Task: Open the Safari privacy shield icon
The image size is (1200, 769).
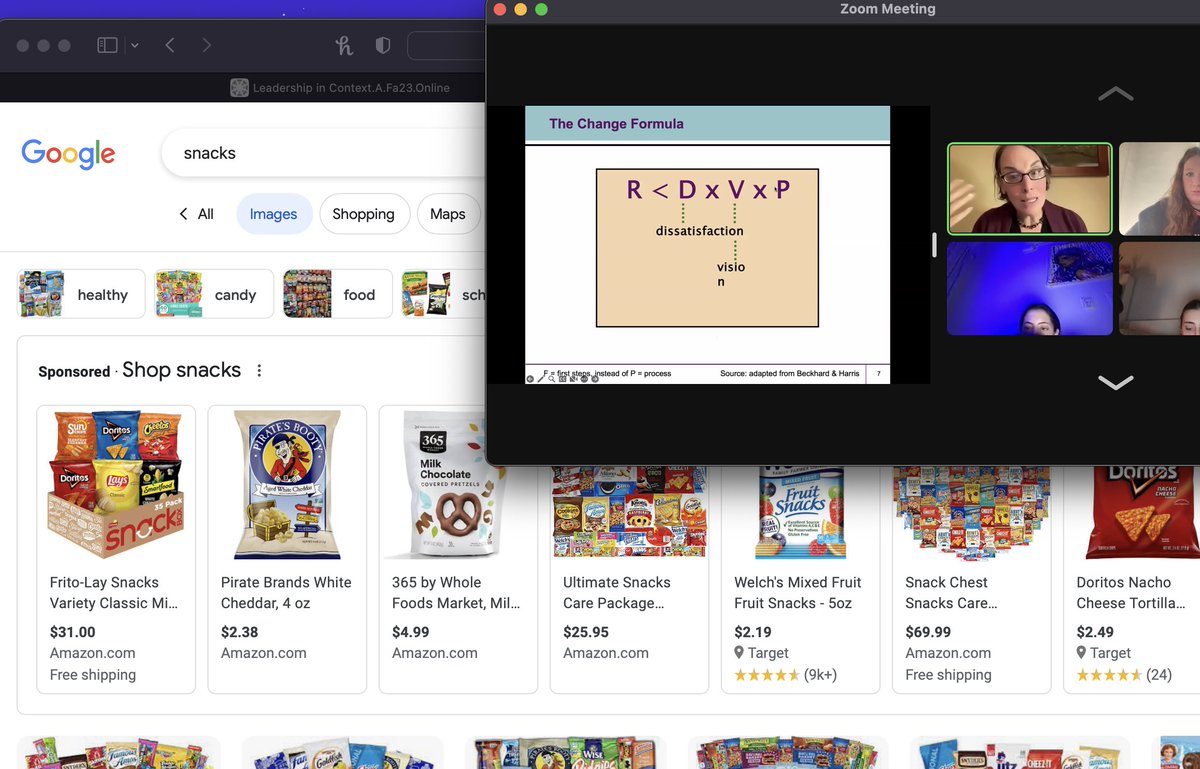Action: click(x=382, y=45)
